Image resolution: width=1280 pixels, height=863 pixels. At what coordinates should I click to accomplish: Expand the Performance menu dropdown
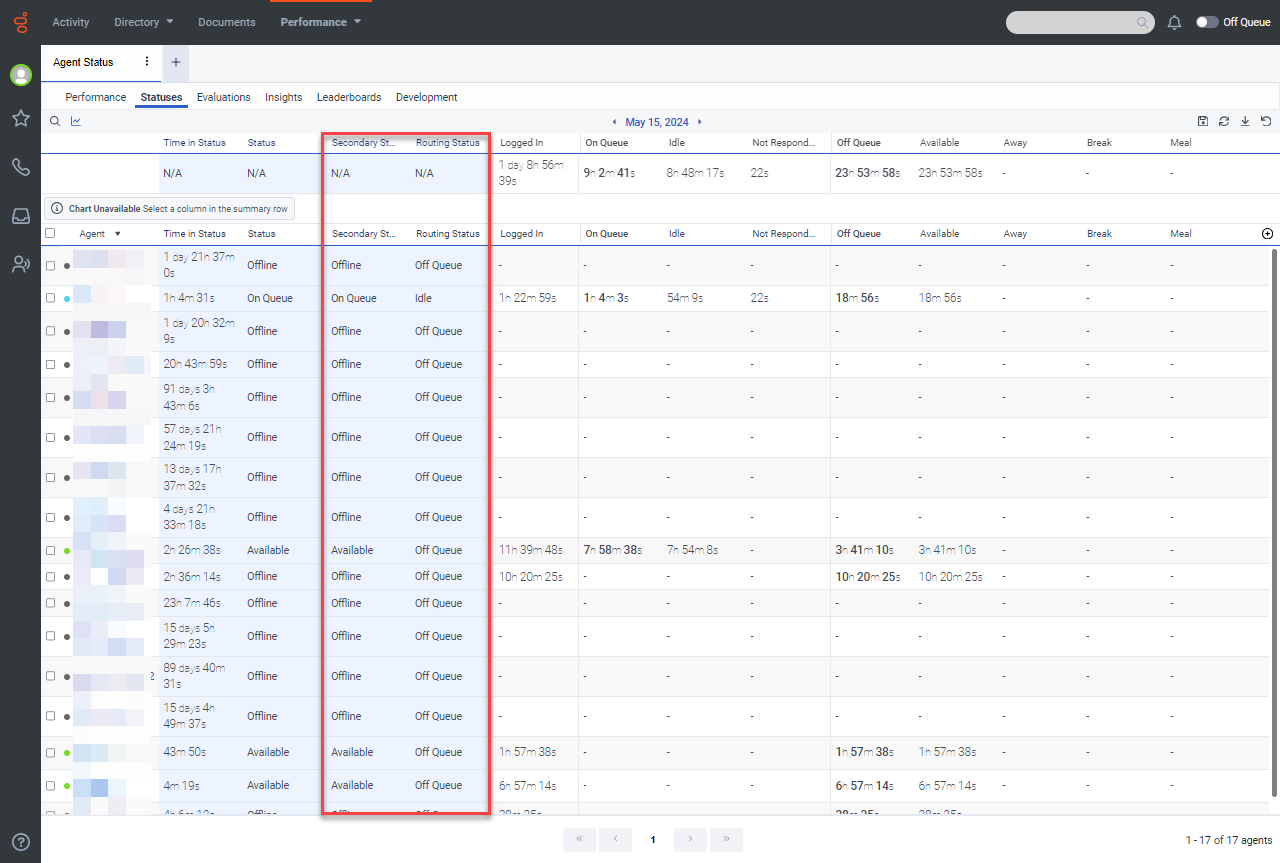[x=320, y=22]
